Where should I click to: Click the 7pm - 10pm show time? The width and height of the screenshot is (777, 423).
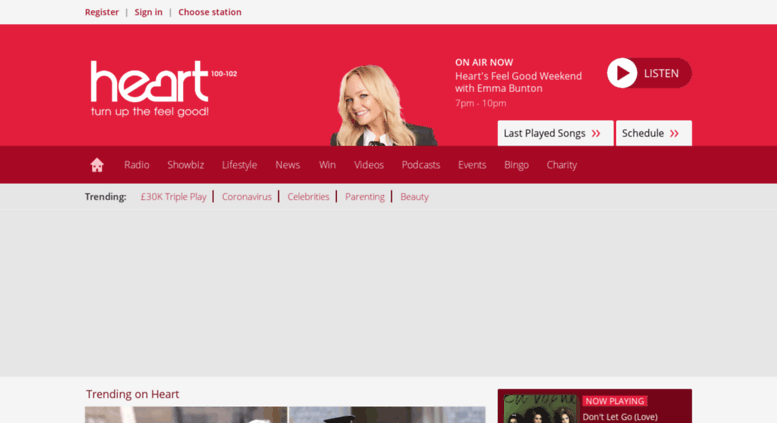481,103
